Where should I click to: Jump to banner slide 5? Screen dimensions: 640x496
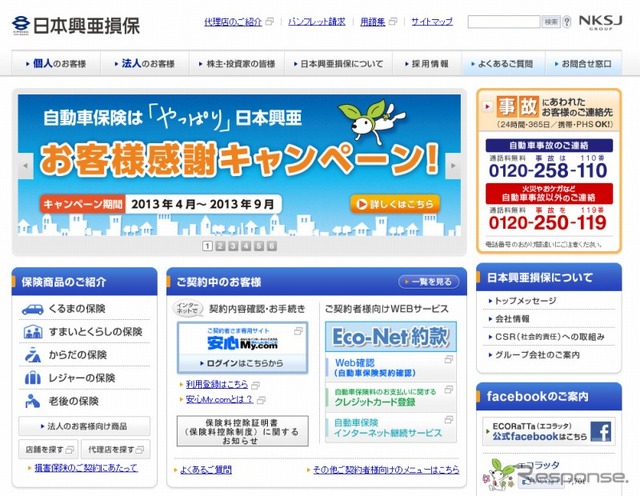[259, 246]
